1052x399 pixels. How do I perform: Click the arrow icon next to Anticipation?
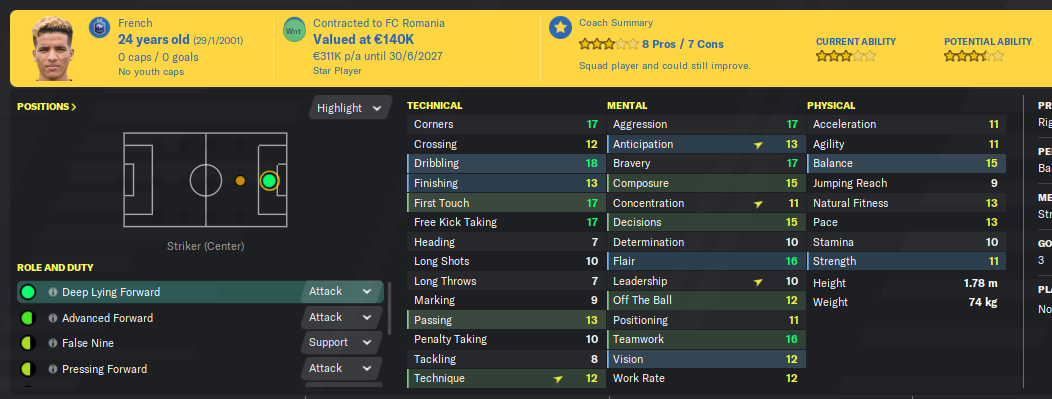tap(758, 144)
